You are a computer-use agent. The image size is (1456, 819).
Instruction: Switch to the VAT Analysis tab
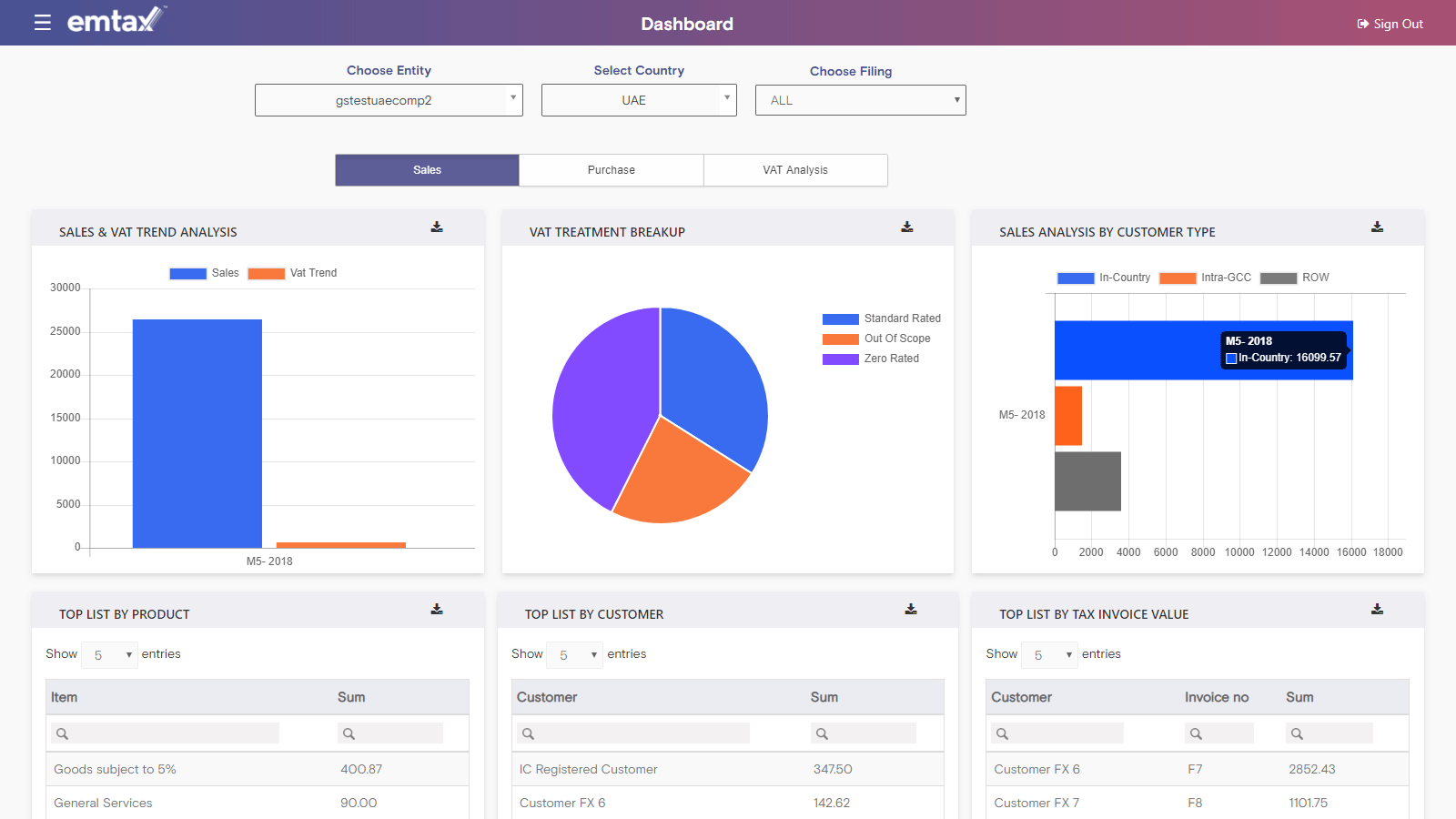795,170
